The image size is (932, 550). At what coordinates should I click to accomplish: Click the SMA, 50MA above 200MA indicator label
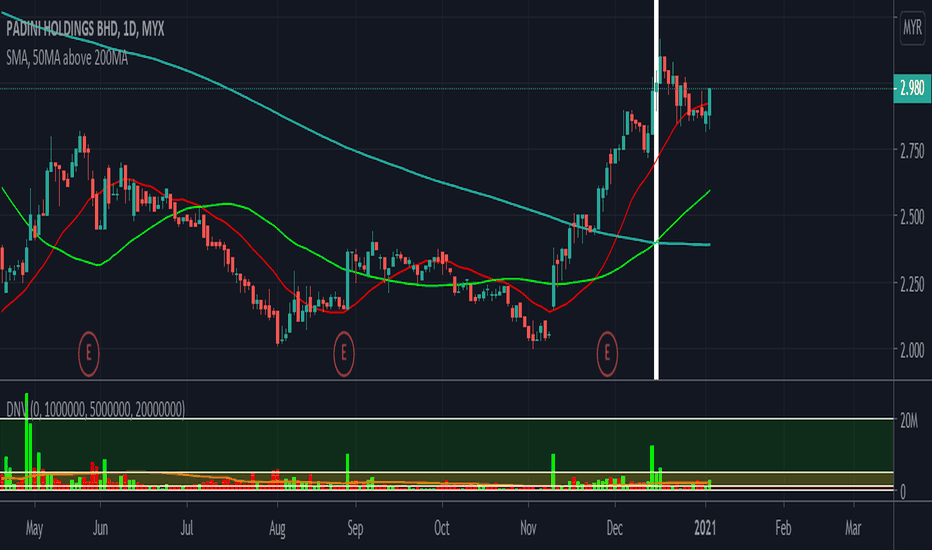tap(67, 58)
